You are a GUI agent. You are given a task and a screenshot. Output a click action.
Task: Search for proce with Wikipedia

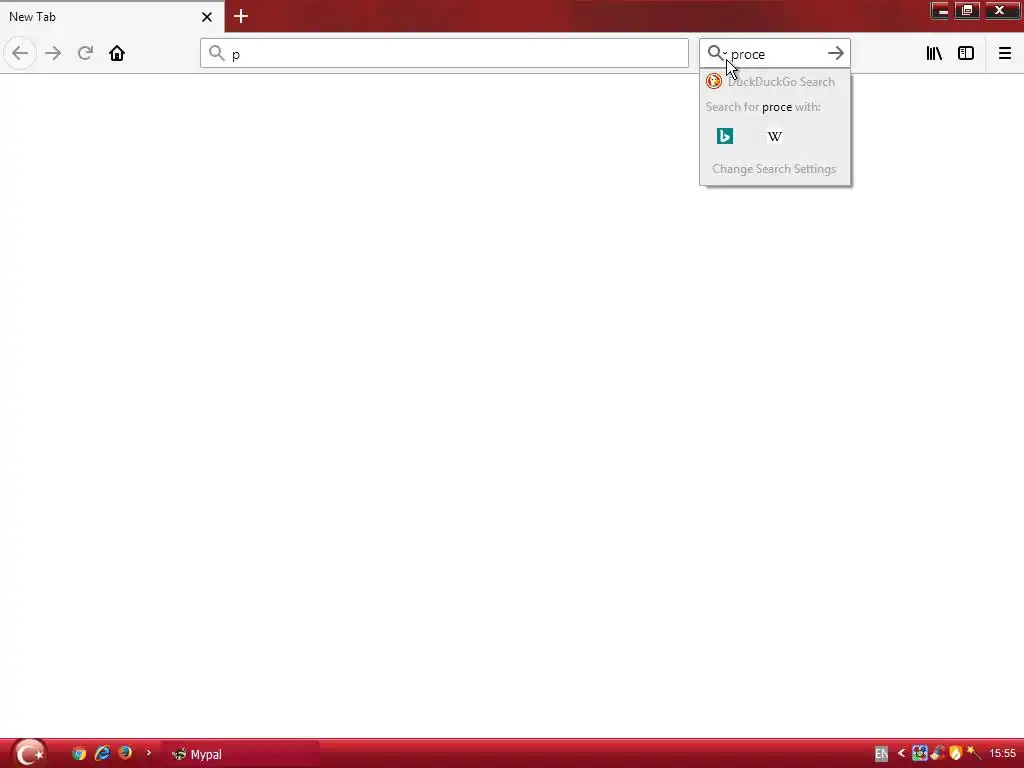click(x=775, y=136)
